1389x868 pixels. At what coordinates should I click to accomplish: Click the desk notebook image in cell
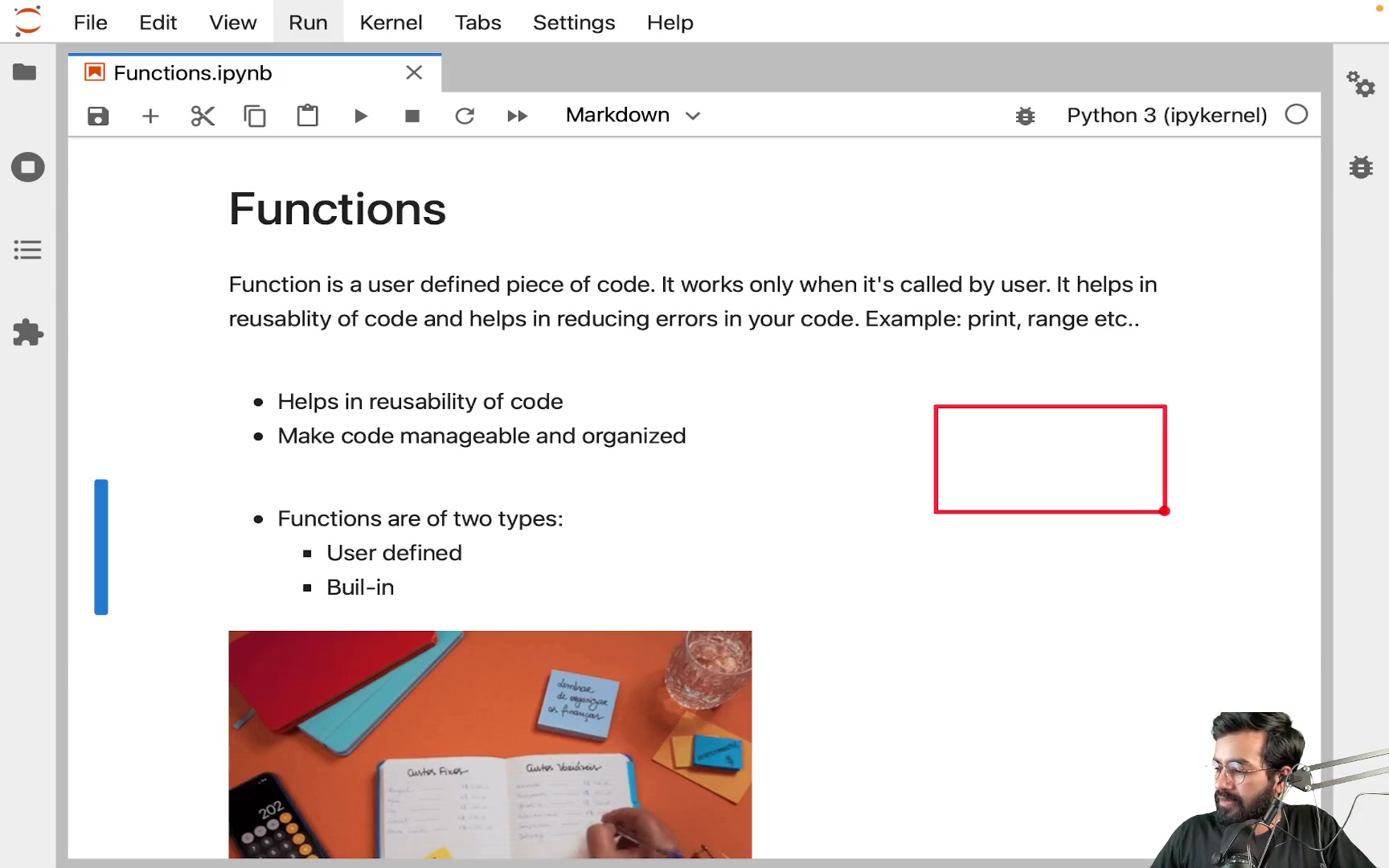(x=490, y=744)
